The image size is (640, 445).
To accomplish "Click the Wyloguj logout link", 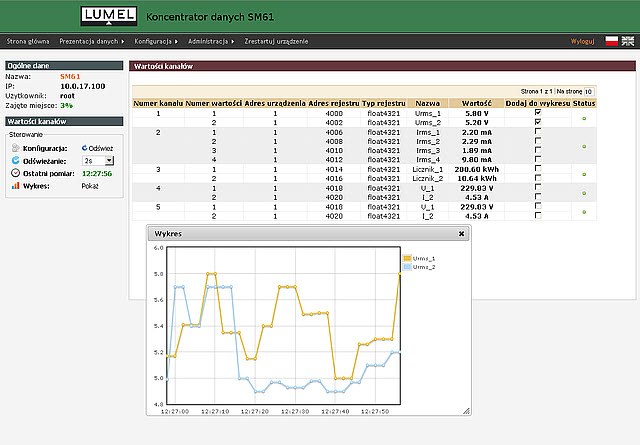I will (582, 42).
